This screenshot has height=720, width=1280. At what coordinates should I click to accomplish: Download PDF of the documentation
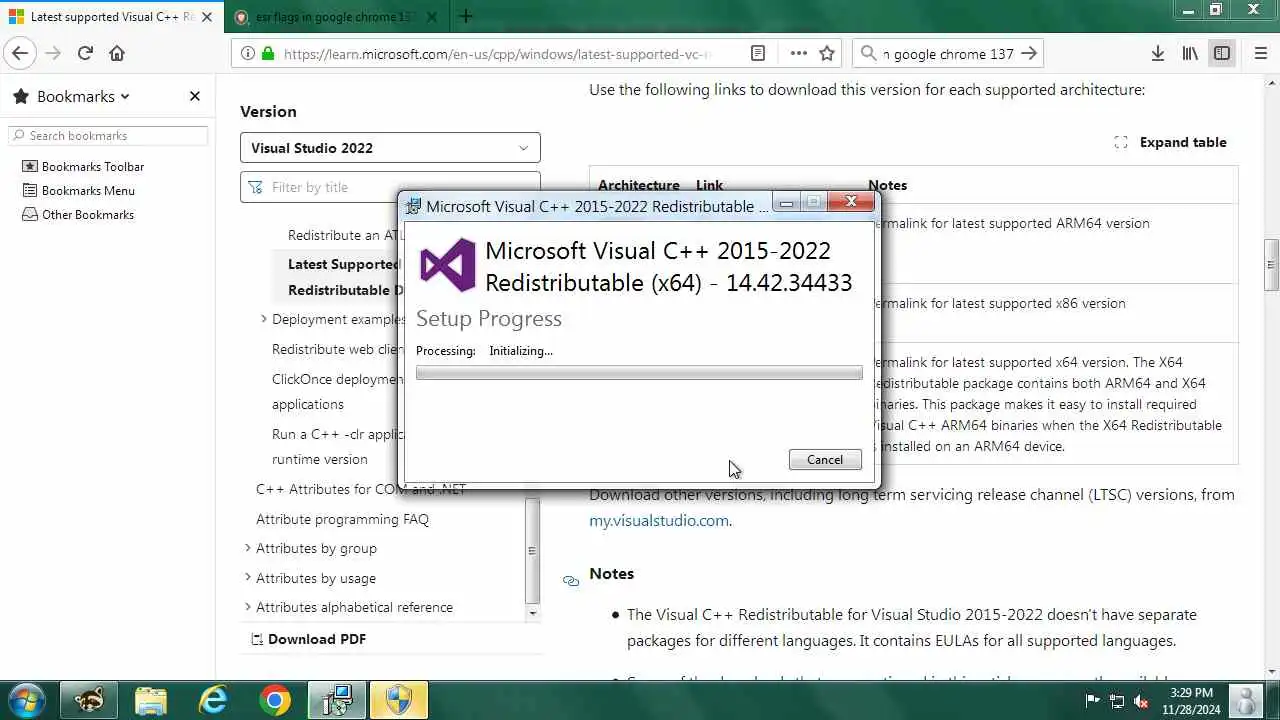click(x=308, y=639)
